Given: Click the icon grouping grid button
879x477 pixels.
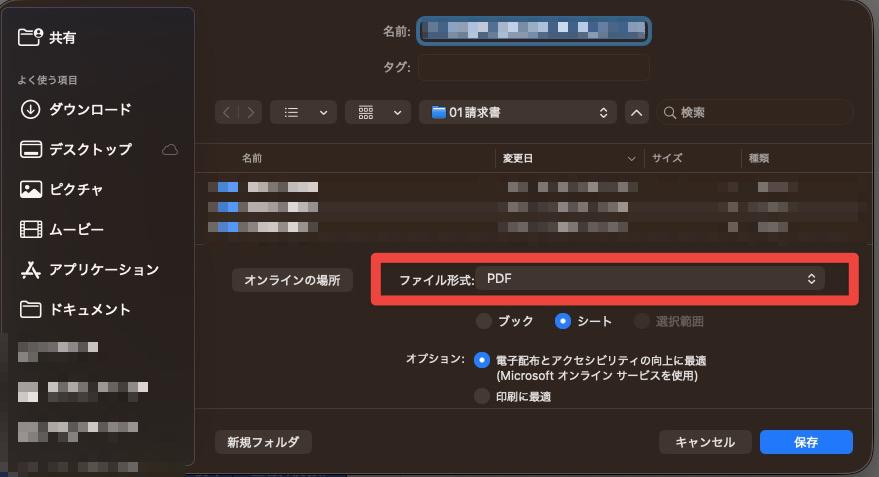Looking at the screenshot, I should pos(366,113).
